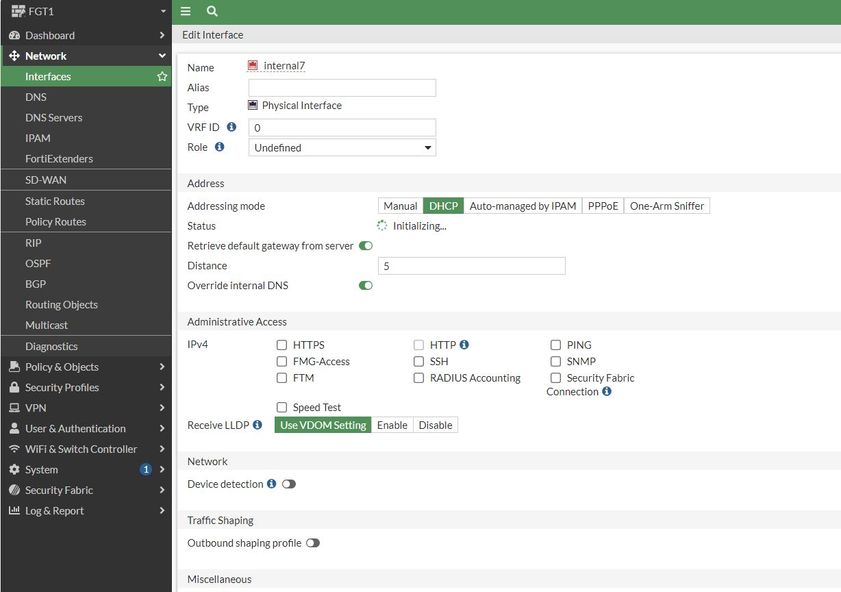Screen dimensions: 841x592
Task: Click the System notification badge
Action: coord(145,470)
